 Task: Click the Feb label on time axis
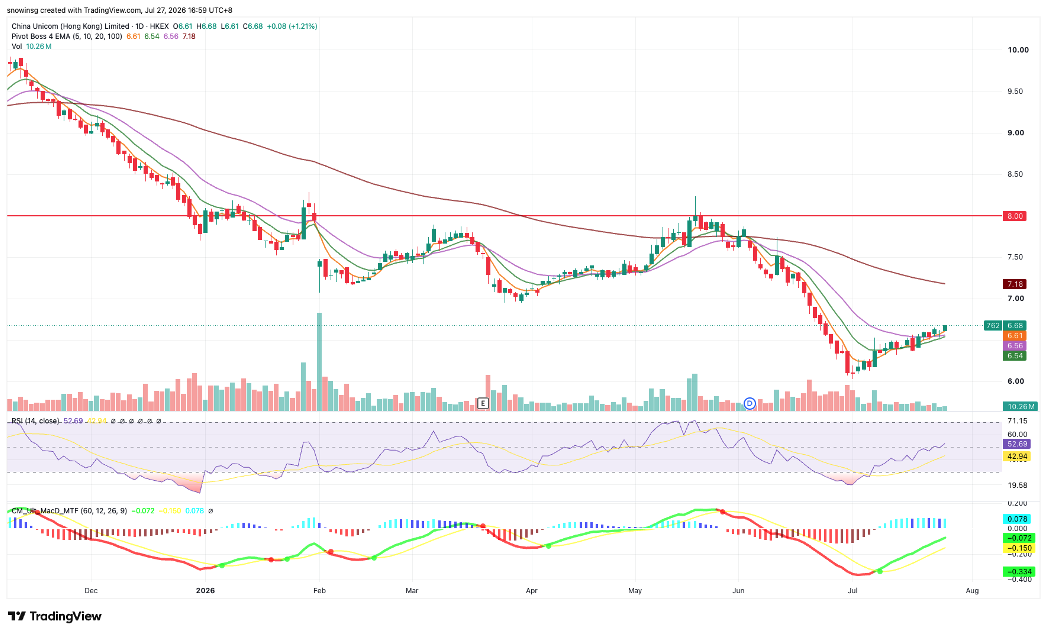coord(319,590)
